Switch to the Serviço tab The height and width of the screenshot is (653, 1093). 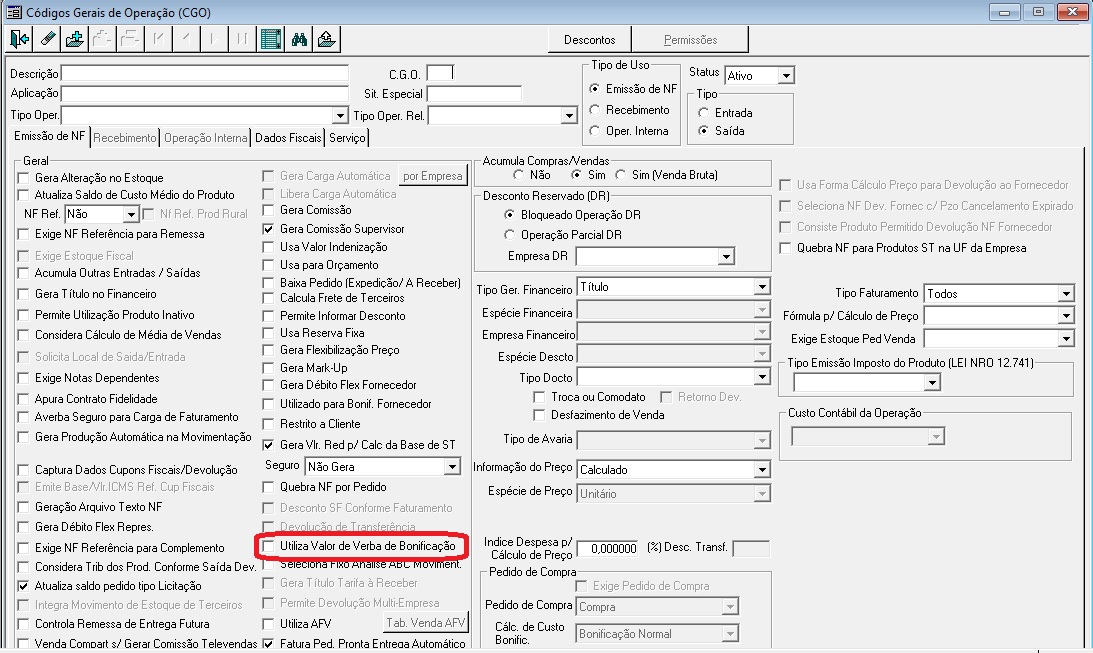pos(347,138)
